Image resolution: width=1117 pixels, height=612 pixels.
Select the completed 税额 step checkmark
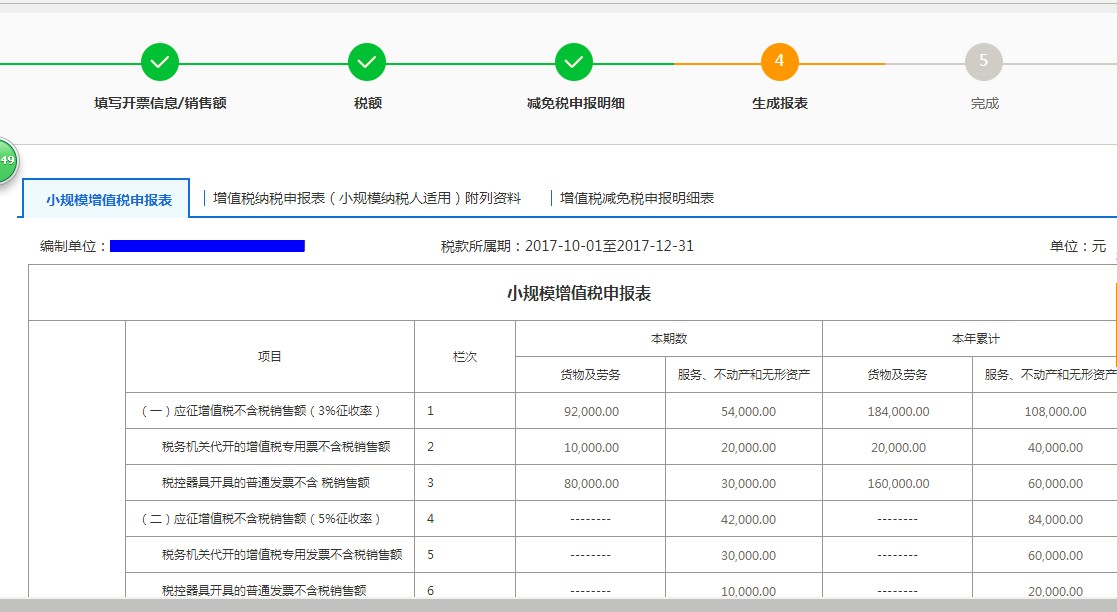(x=366, y=60)
